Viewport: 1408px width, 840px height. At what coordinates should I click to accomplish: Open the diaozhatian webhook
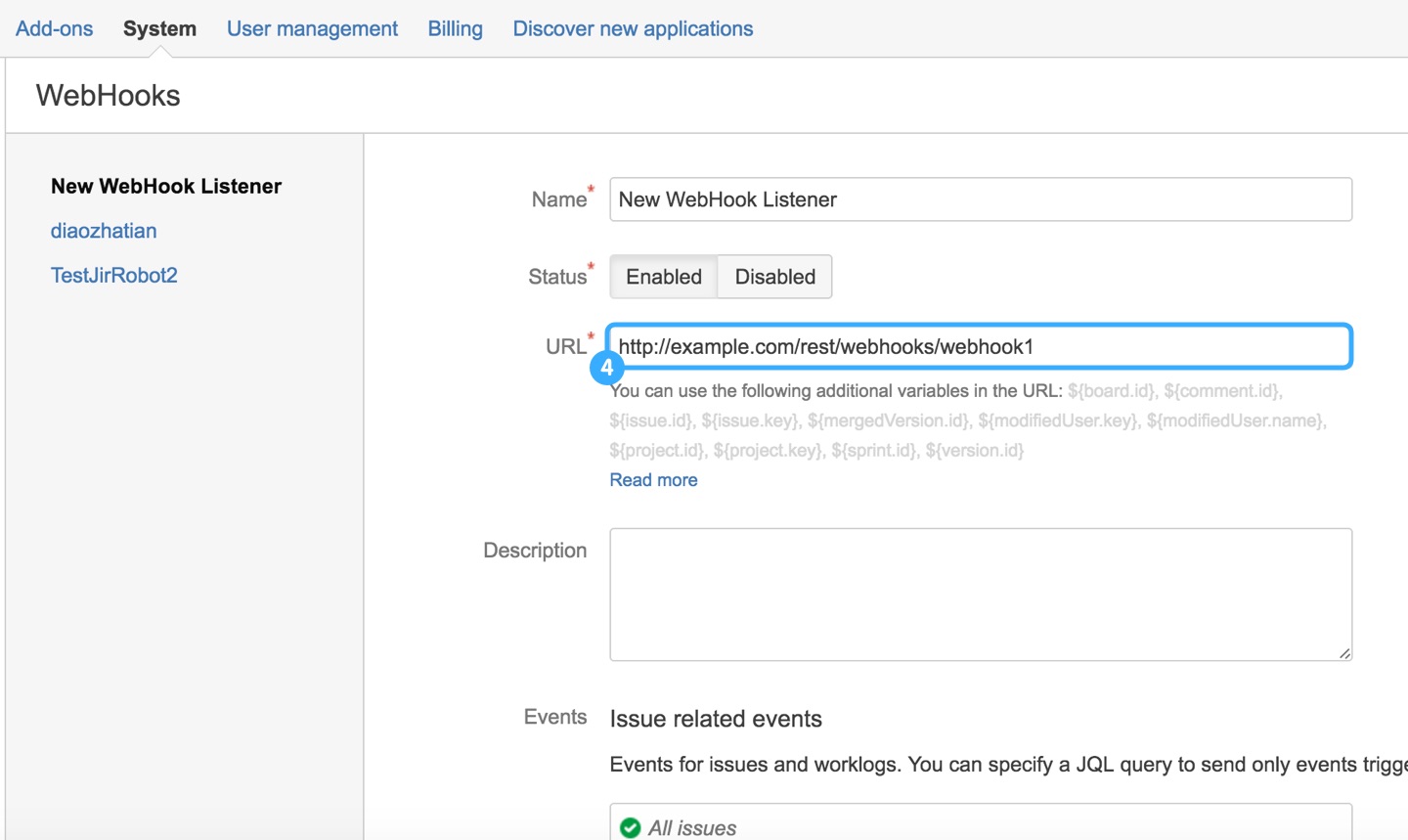(x=104, y=231)
